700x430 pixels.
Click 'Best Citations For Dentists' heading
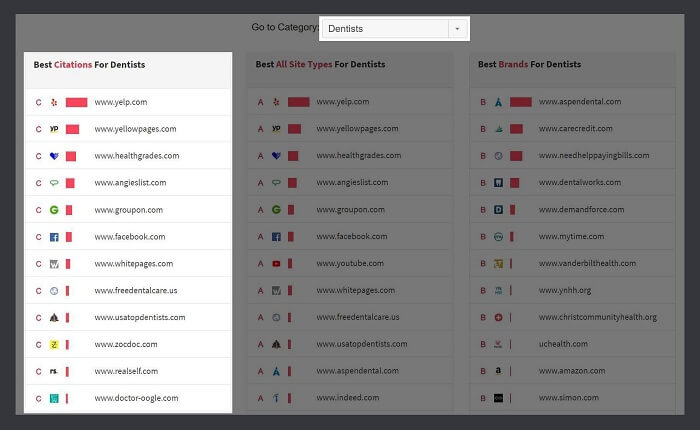tap(89, 65)
